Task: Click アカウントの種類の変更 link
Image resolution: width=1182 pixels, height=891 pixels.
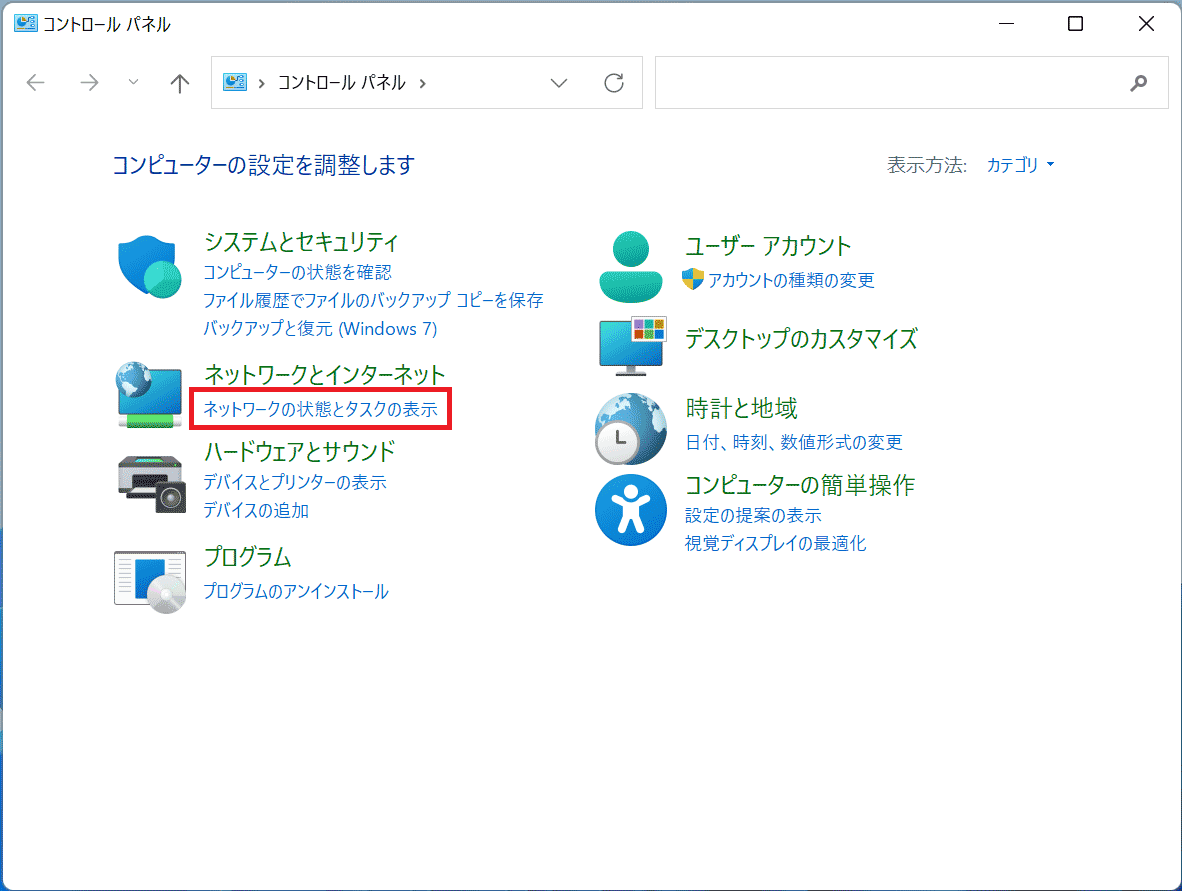Action: click(x=790, y=280)
